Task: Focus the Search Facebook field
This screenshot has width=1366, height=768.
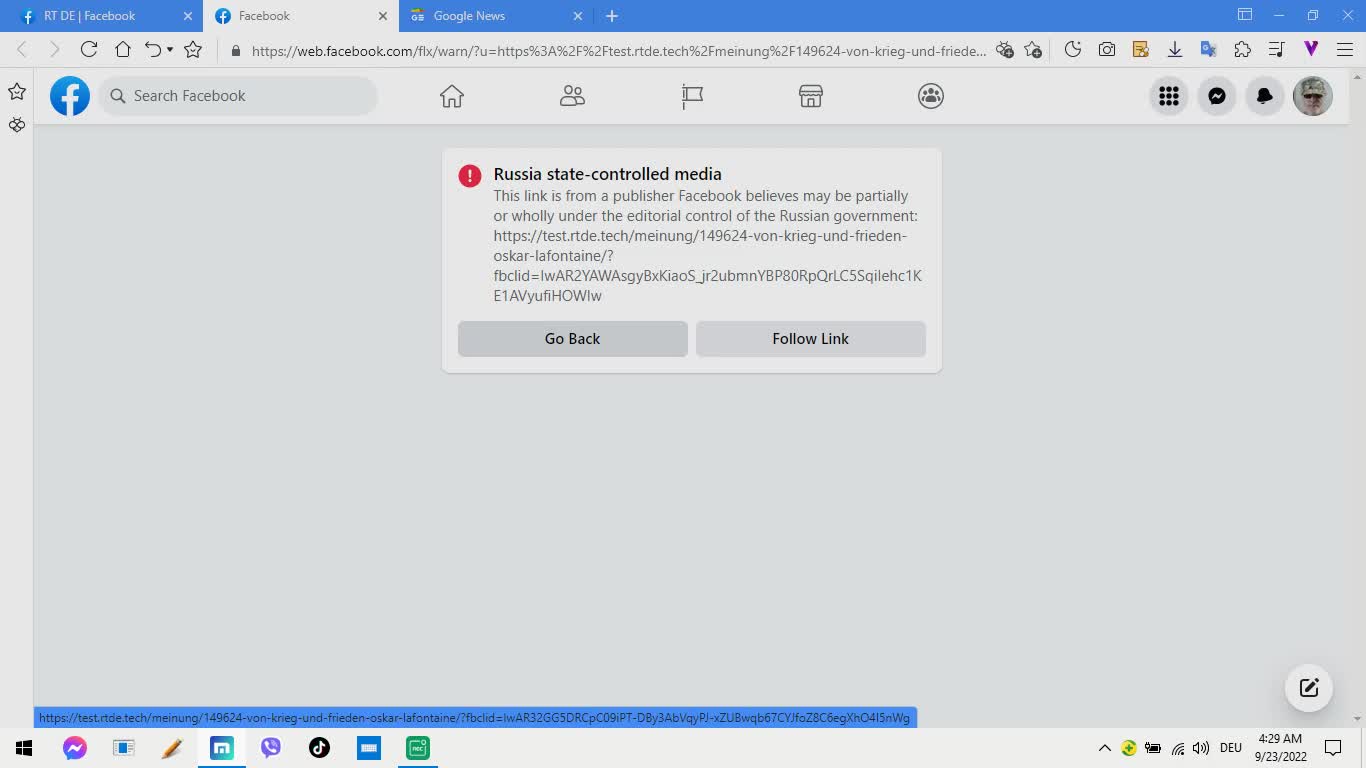Action: coord(238,96)
